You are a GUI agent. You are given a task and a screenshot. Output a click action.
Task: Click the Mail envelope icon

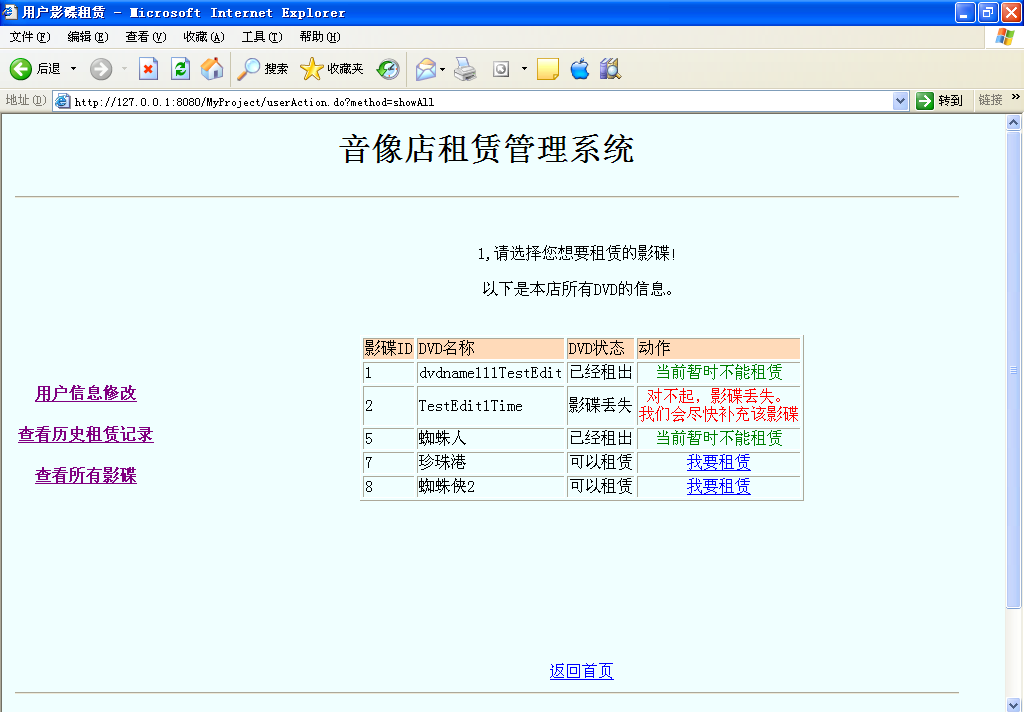425,69
